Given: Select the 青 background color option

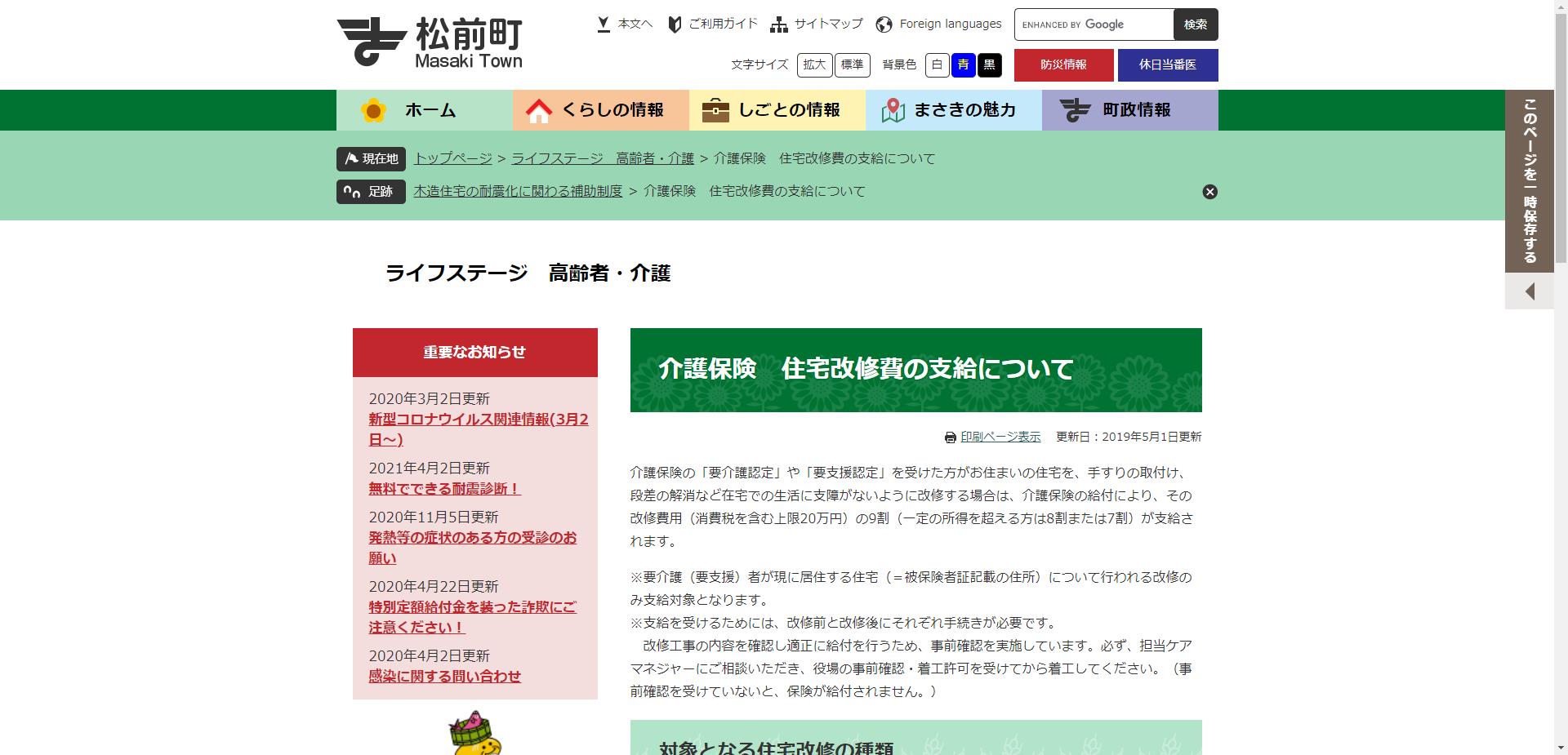Looking at the screenshot, I should coord(964,65).
